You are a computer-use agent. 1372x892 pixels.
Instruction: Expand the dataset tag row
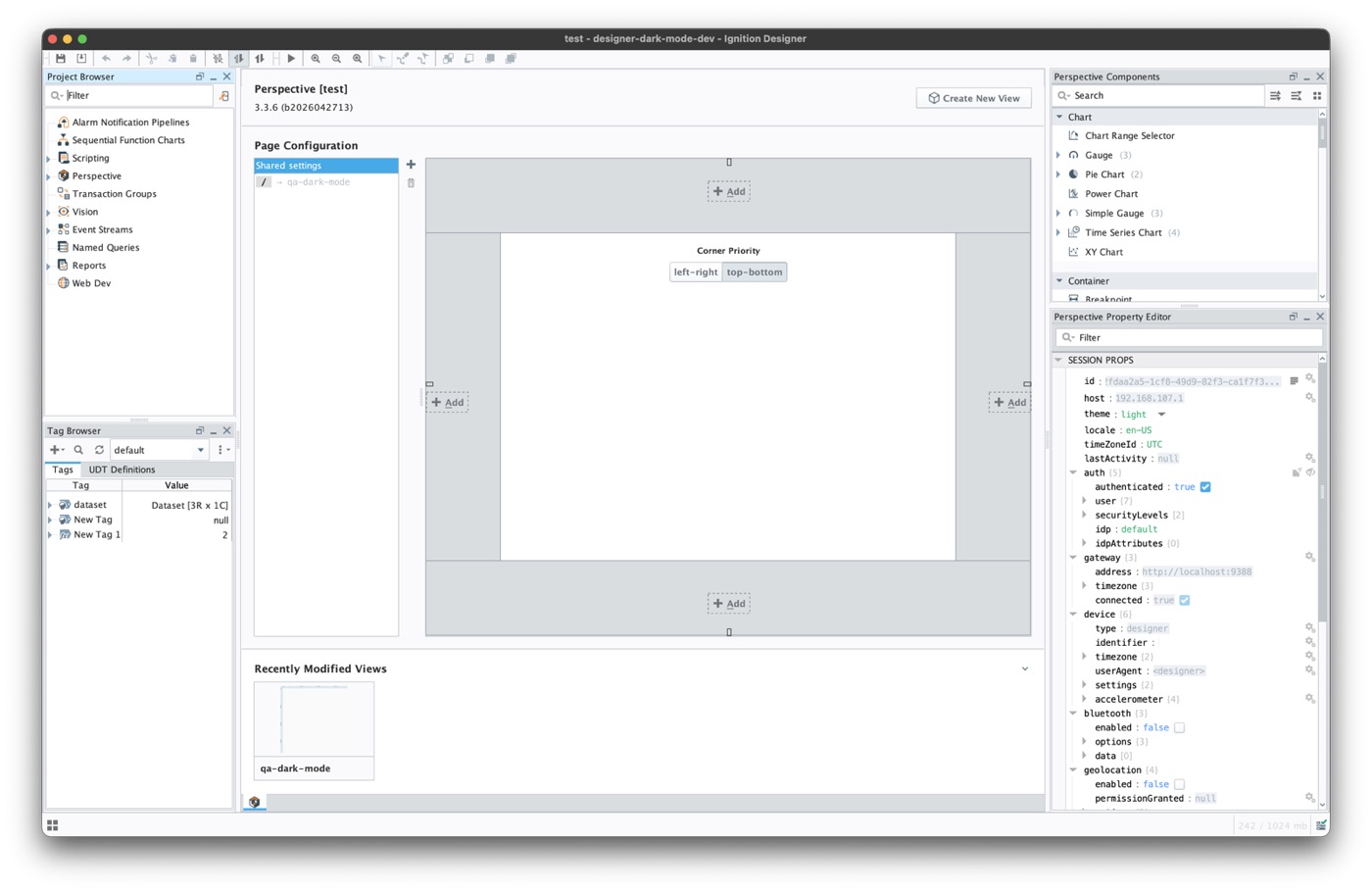click(50, 505)
